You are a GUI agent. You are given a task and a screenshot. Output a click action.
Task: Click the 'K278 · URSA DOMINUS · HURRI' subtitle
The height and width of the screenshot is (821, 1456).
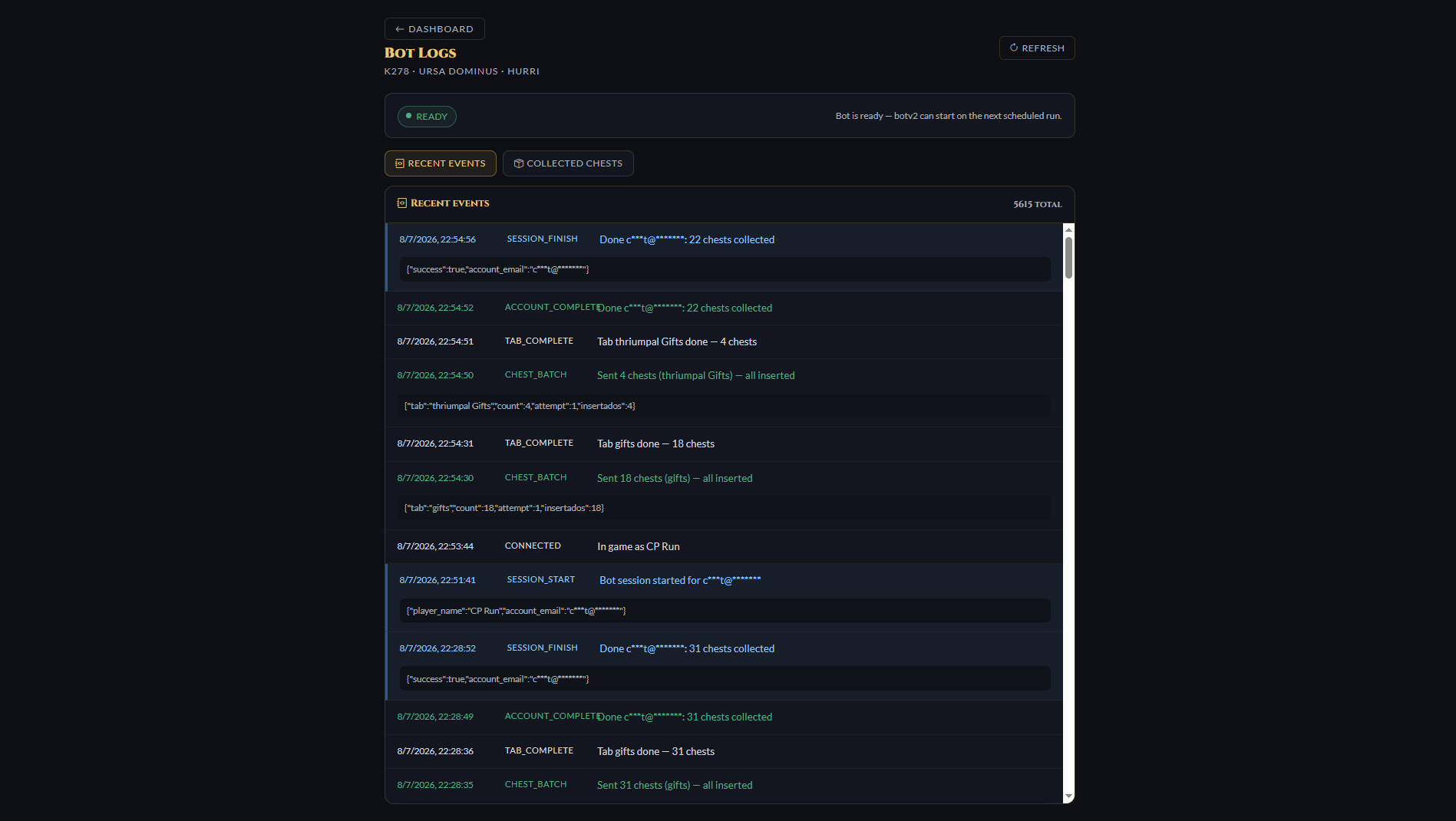462,71
